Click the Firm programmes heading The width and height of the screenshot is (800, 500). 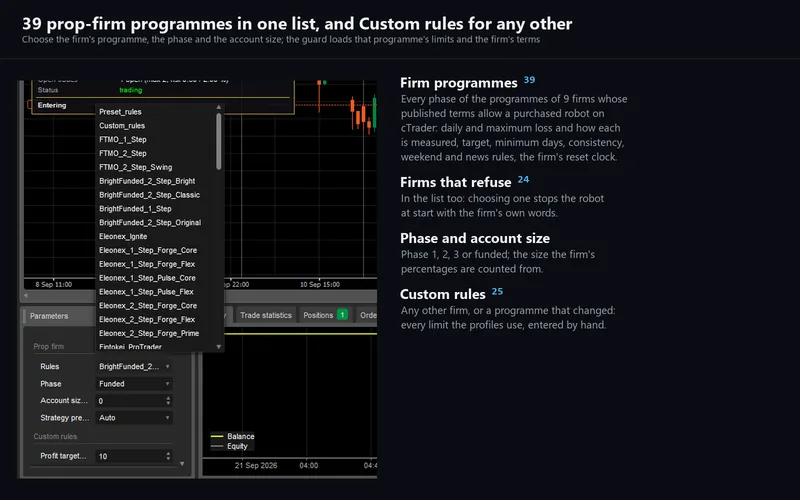coord(459,83)
